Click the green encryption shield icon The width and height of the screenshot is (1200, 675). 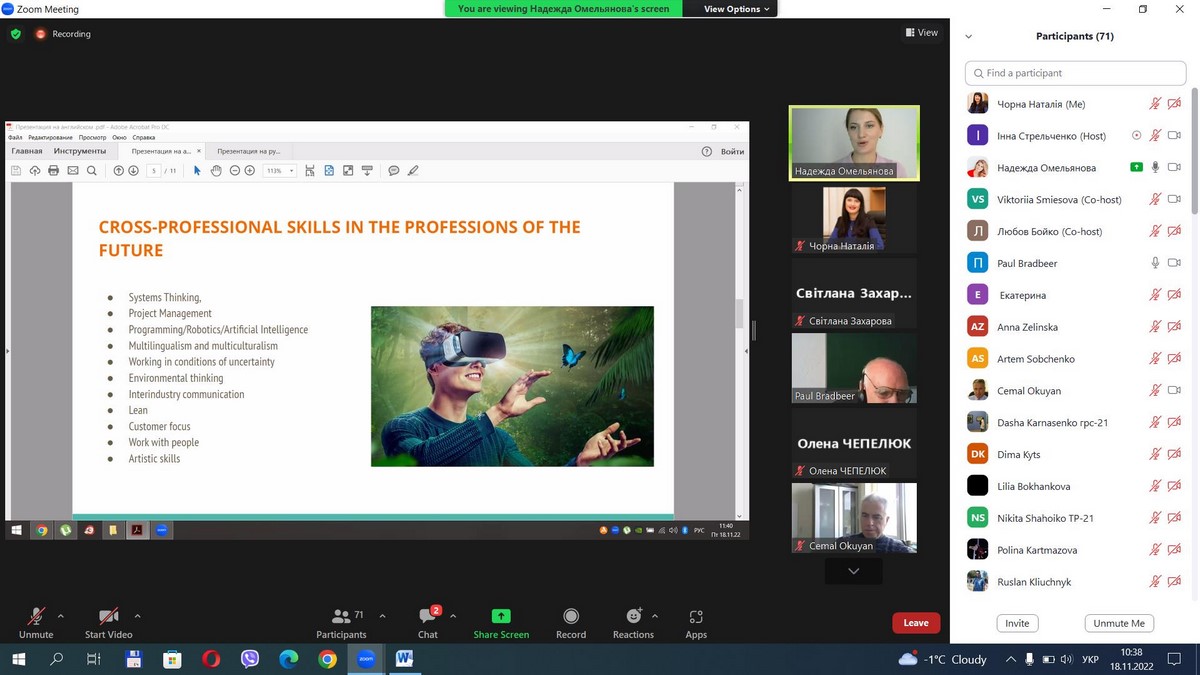[x=15, y=34]
